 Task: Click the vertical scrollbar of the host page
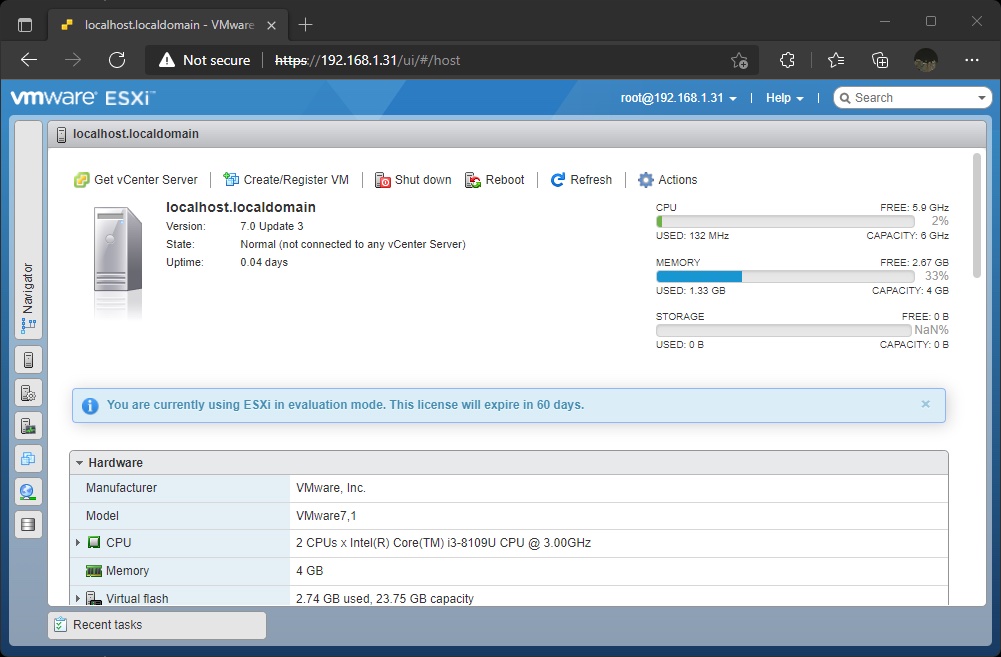click(x=976, y=216)
